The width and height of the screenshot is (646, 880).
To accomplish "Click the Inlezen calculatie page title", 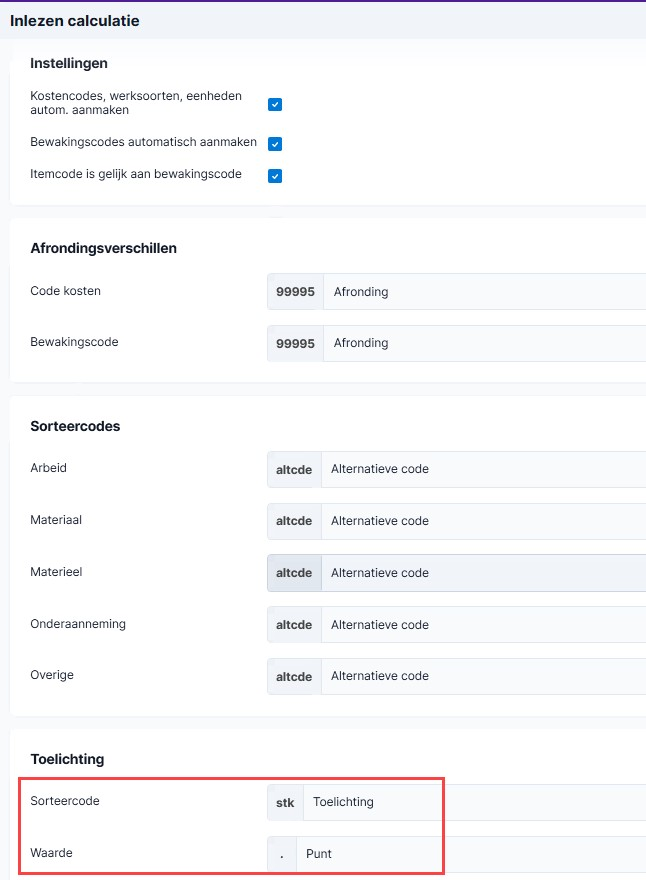I will (75, 21).
